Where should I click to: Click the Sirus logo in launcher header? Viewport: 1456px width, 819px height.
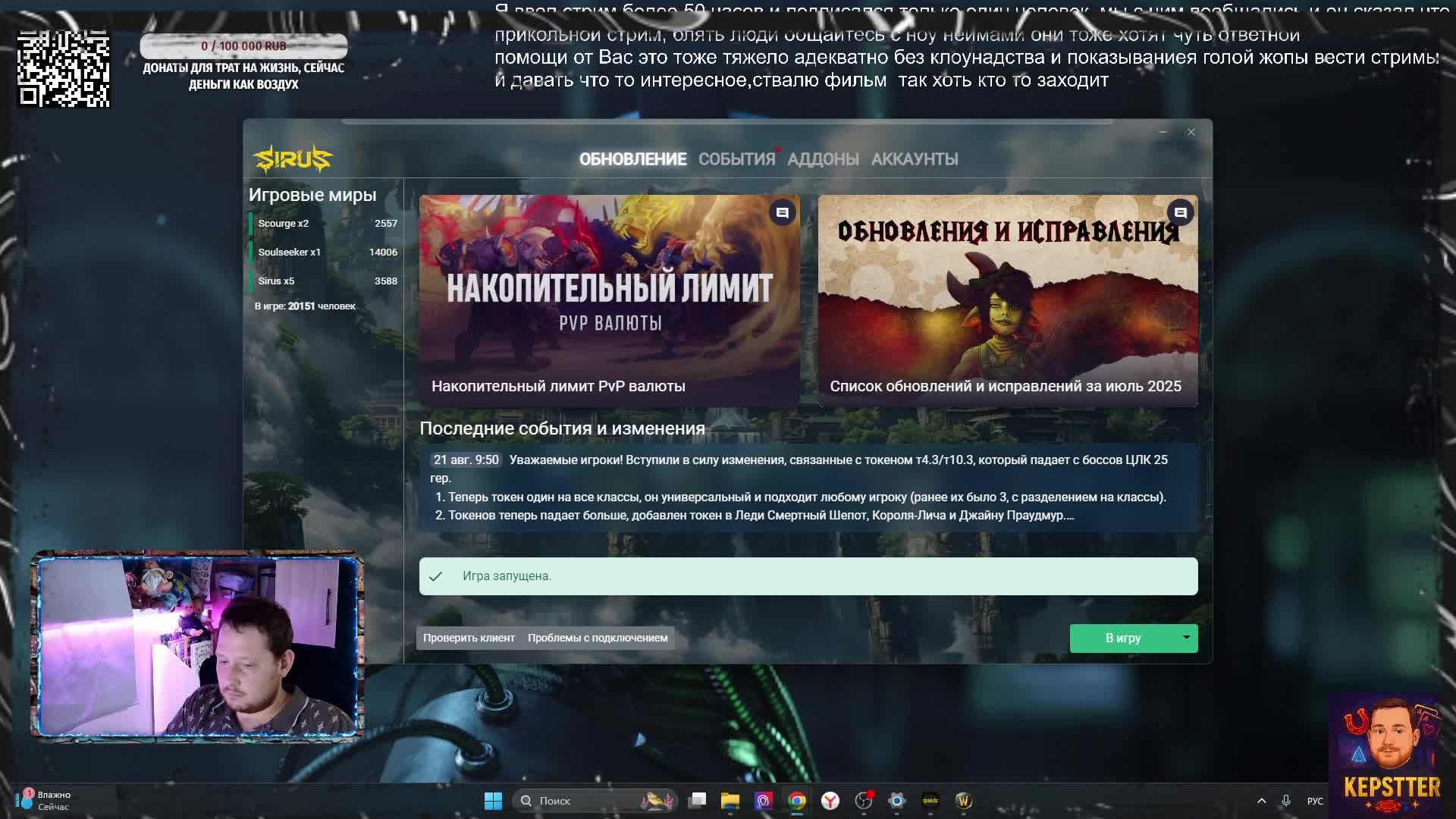coord(293,159)
